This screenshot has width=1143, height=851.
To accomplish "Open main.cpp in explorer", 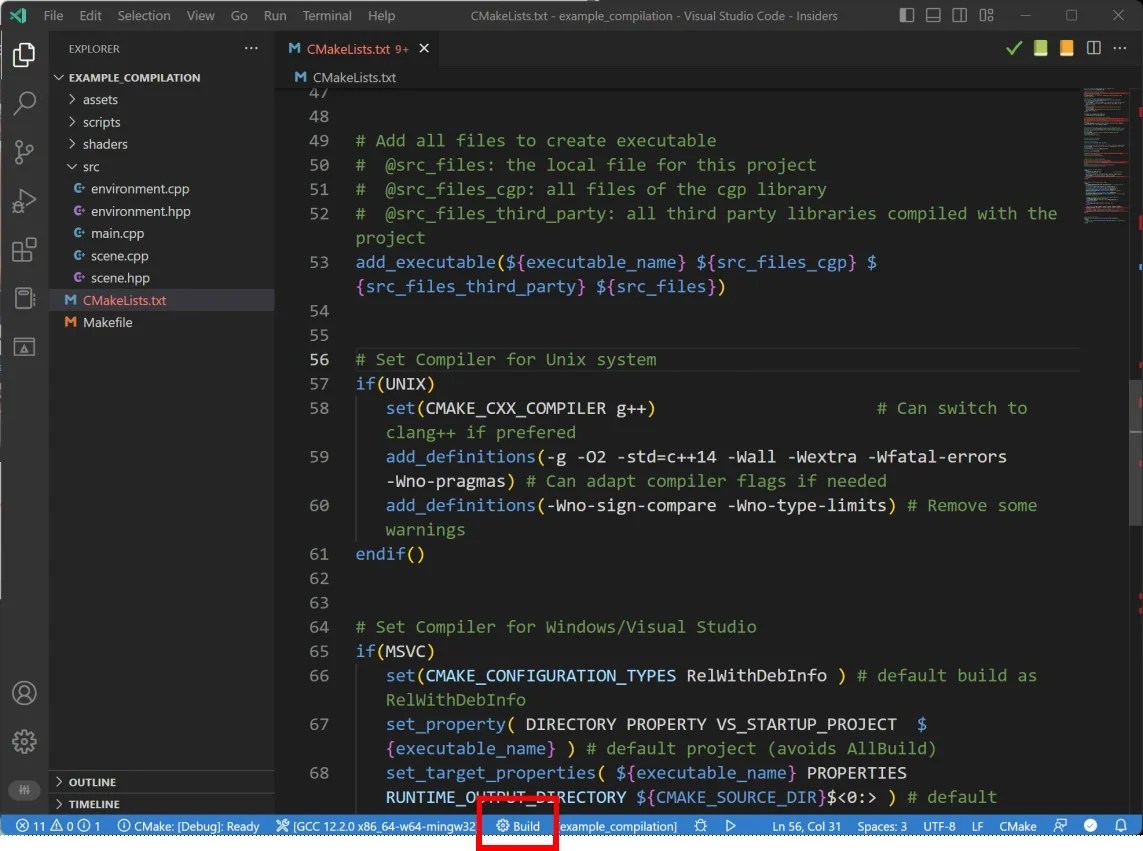I will (x=117, y=233).
